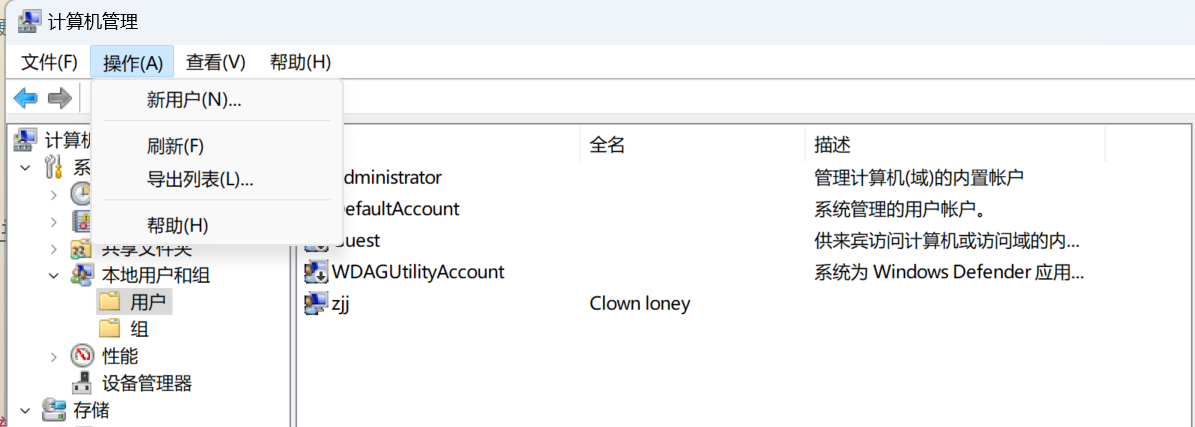Viewport: 1195px width, 427px height.
Task: Choose 新用户(N)... from the menu
Action: point(194,100)
